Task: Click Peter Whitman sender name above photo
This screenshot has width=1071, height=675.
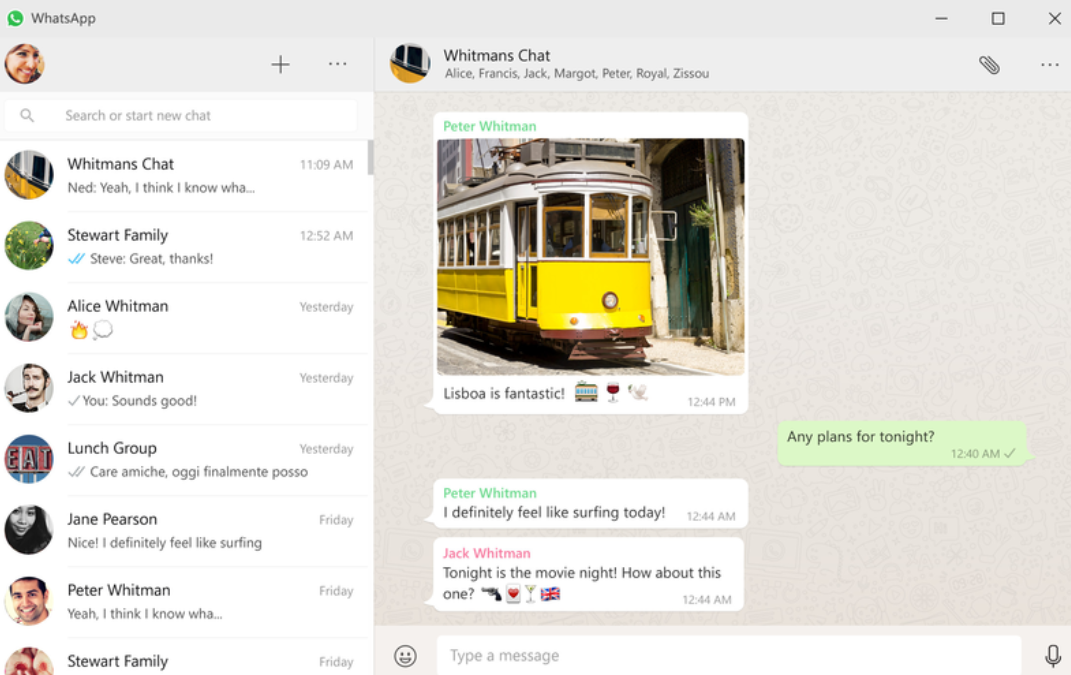Action: pyautogui.click(x=490, y=126)
